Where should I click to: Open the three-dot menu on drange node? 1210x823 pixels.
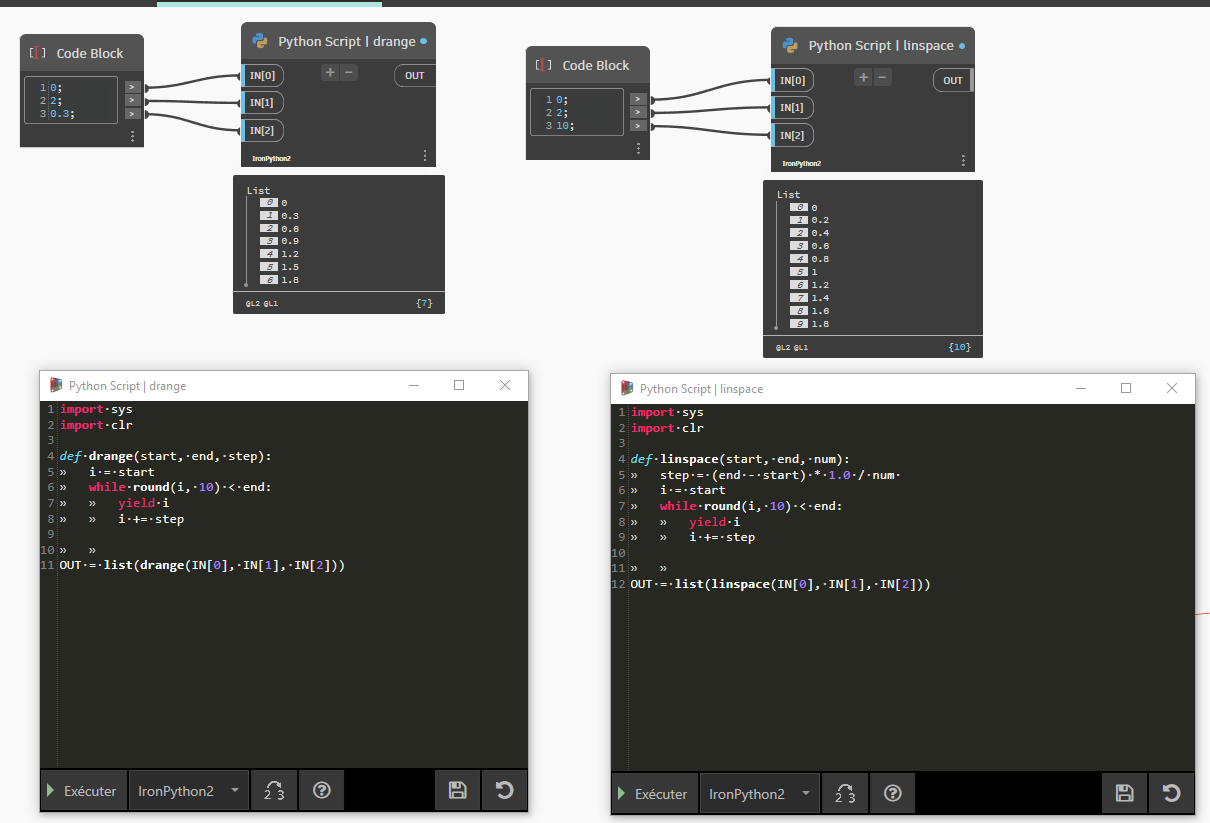(424, 155)
